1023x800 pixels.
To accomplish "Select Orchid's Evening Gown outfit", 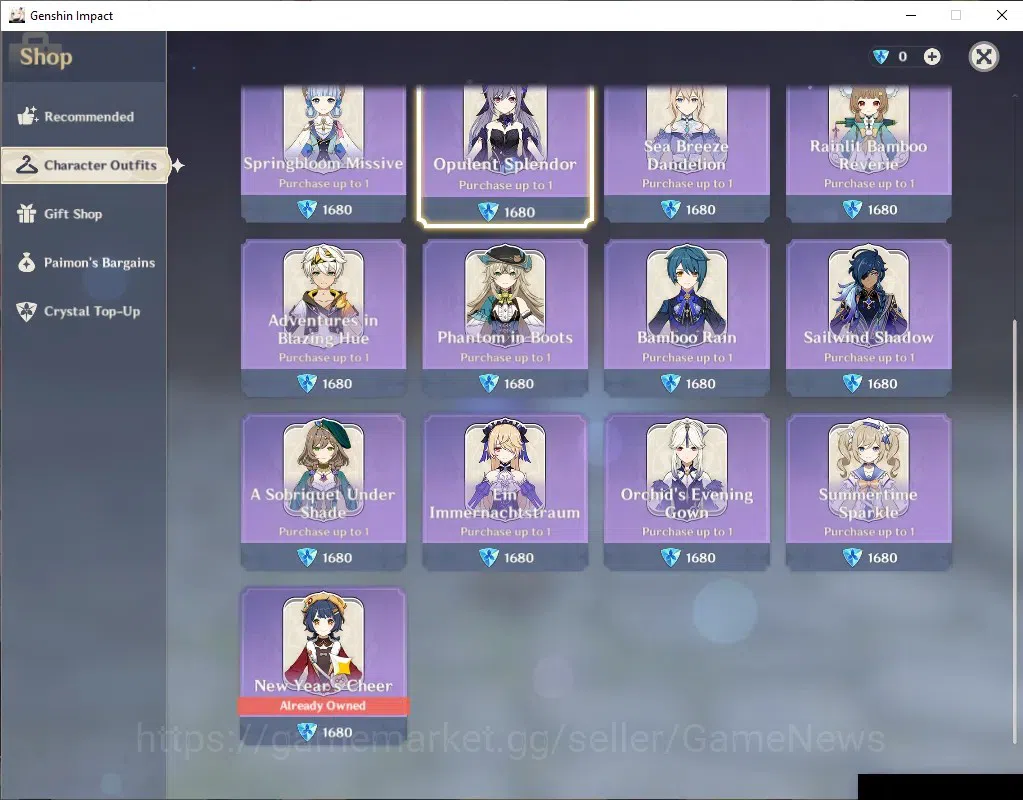I will [686, 492].
